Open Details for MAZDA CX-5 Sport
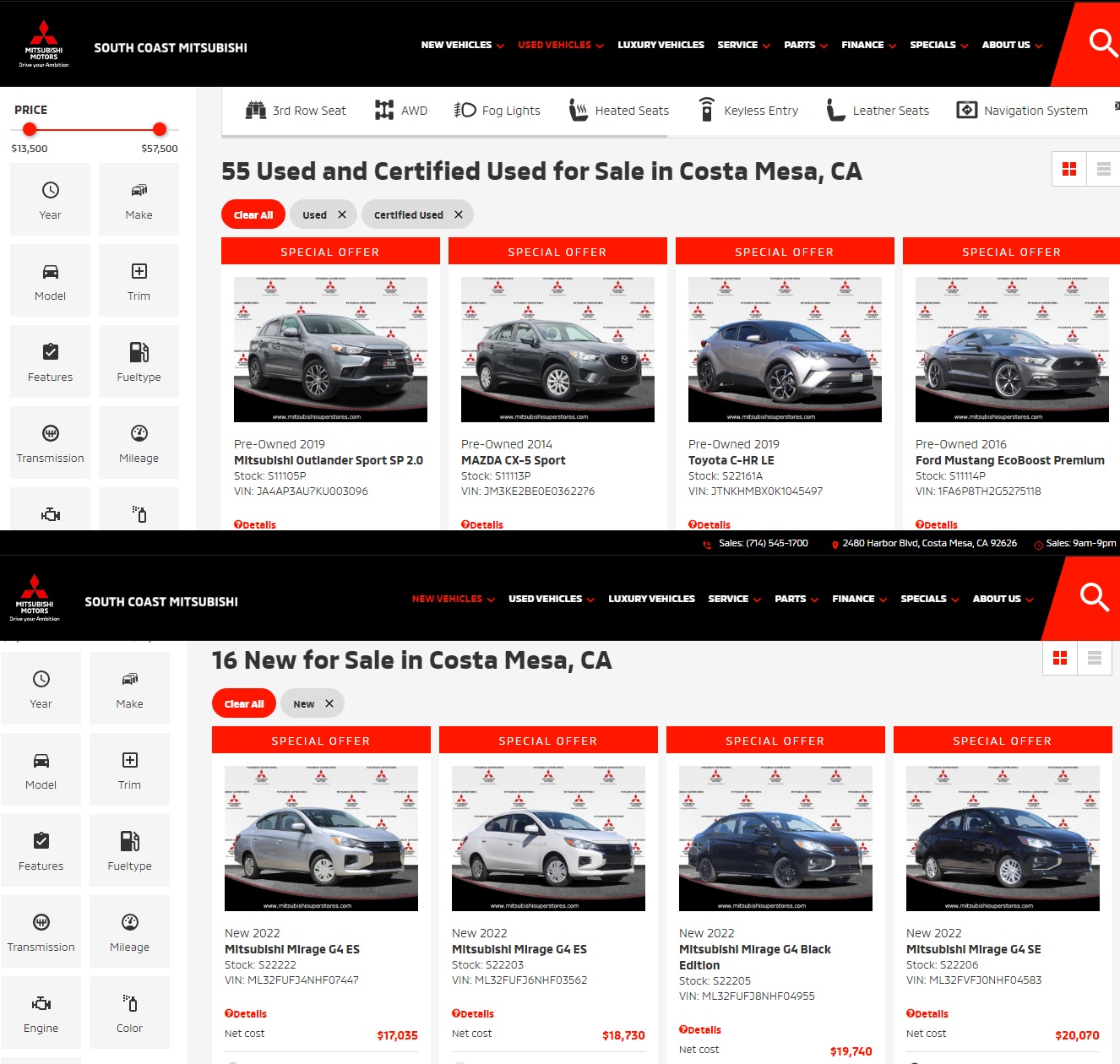The height and width of the screenshot is (1064, 1120). tap(482, 524)
